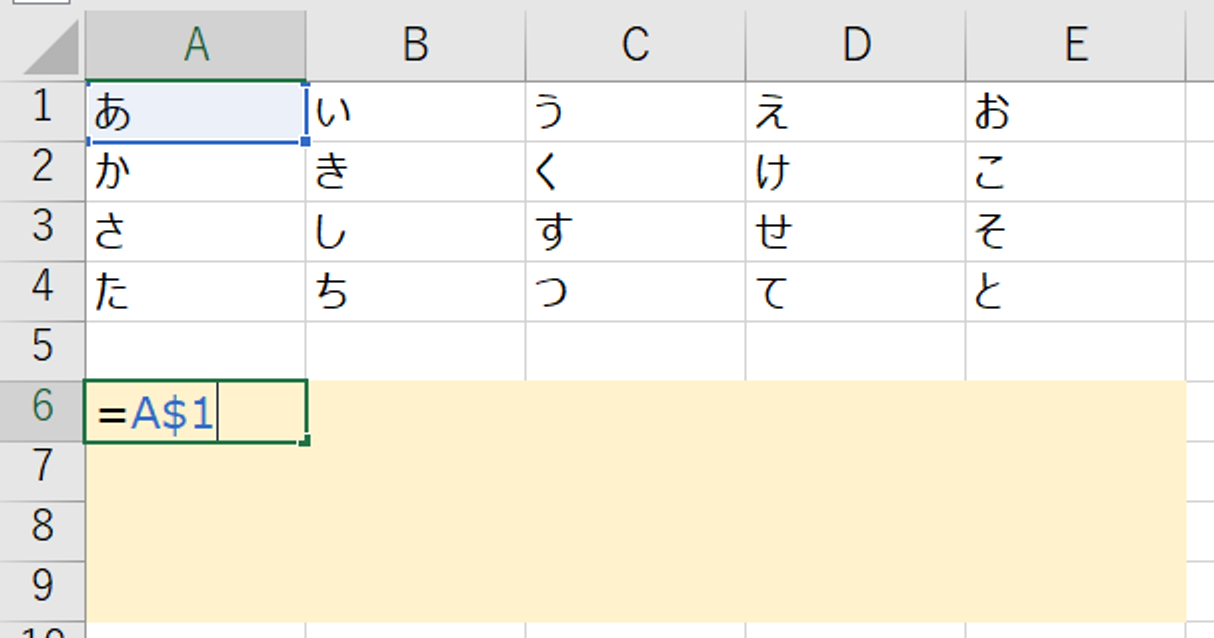Select column D header
The width and height of the screenshot is (1214, 638).
click(x=856, y=45)
